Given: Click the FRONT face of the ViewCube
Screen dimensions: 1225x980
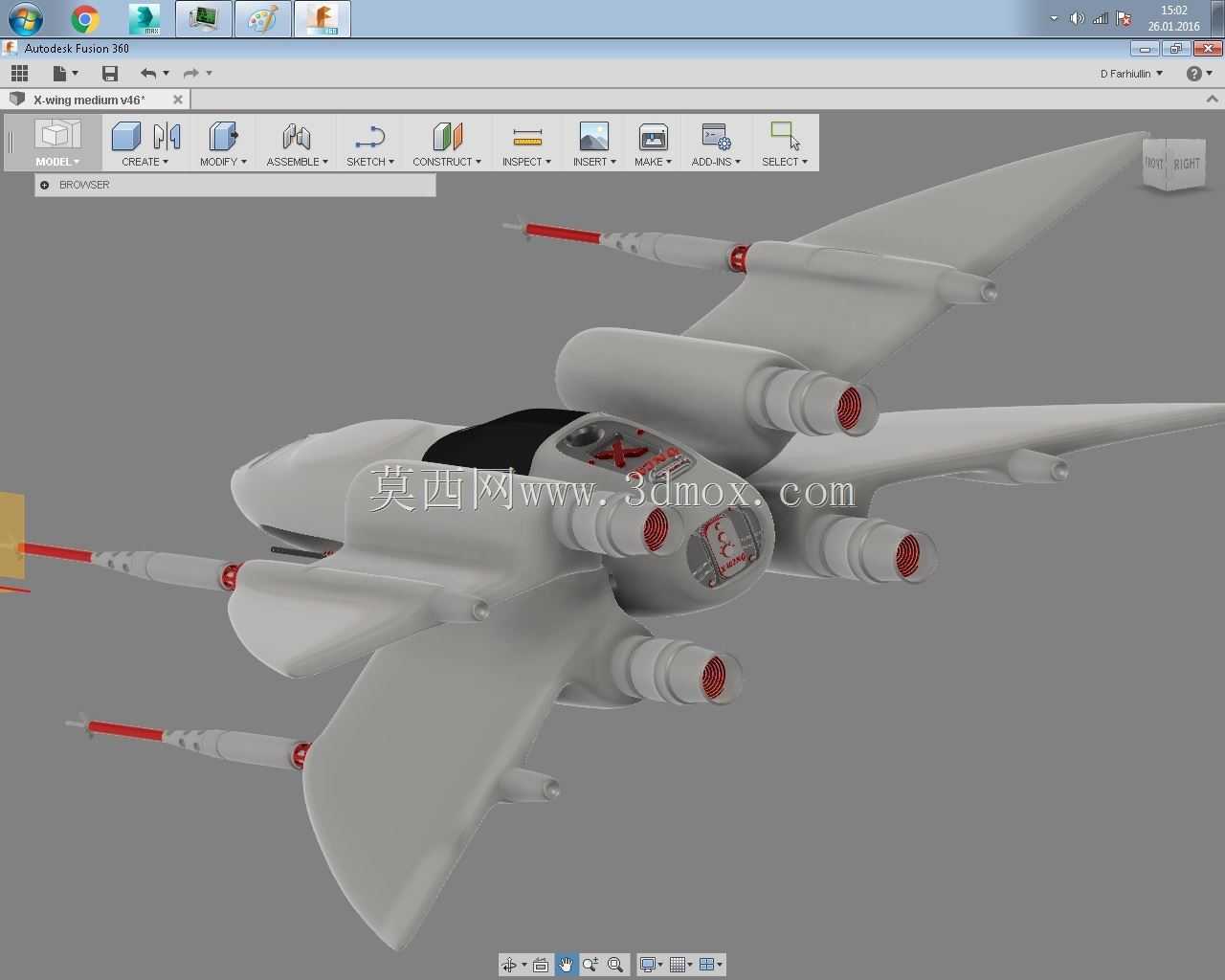Looking at the screenshot, I should (1155, 164).
